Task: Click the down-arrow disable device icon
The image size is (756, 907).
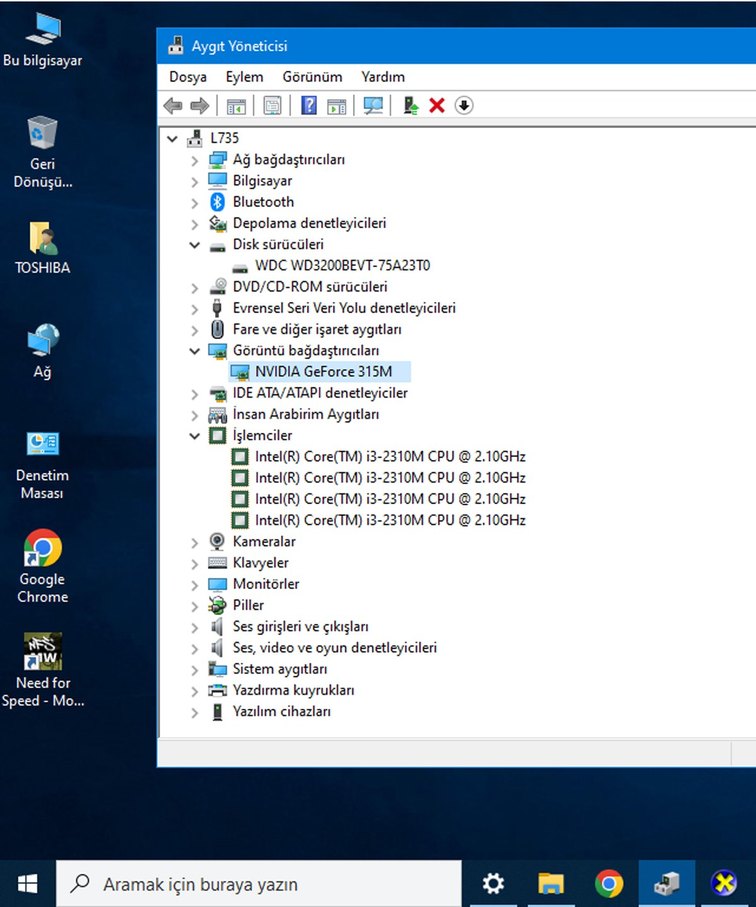Action: [x=464, y=105]
